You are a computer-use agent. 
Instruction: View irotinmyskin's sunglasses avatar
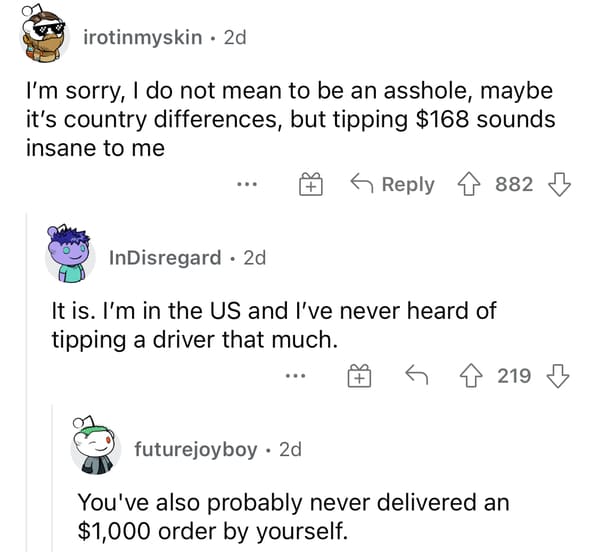44,33
